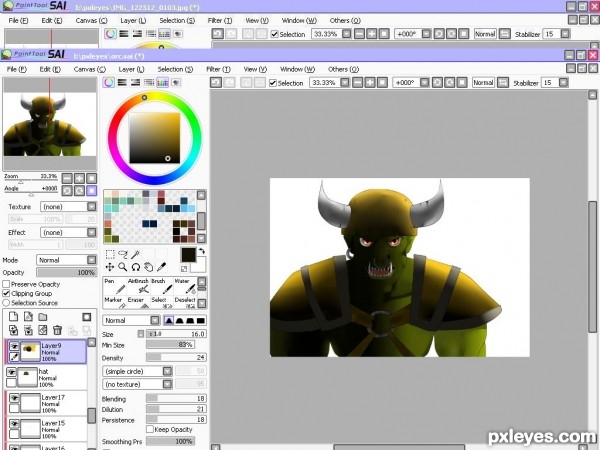Select the rectangular selection tool
The height and width of the screenshot is (450, 600).
pyautogui.click(x=110, y=254)
